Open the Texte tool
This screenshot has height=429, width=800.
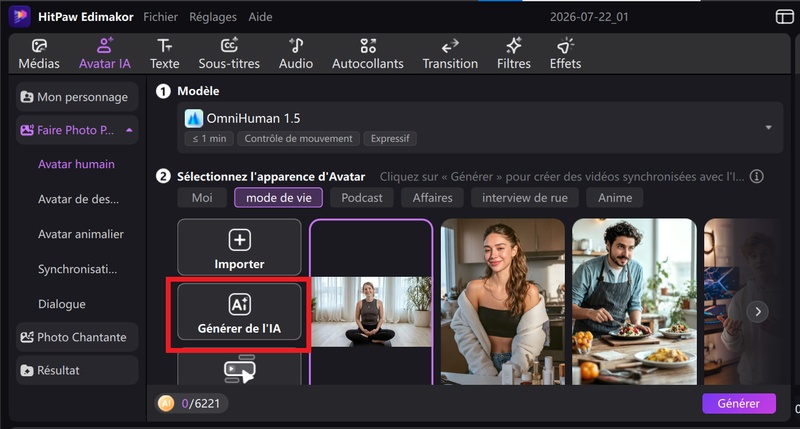click(164, 54)
